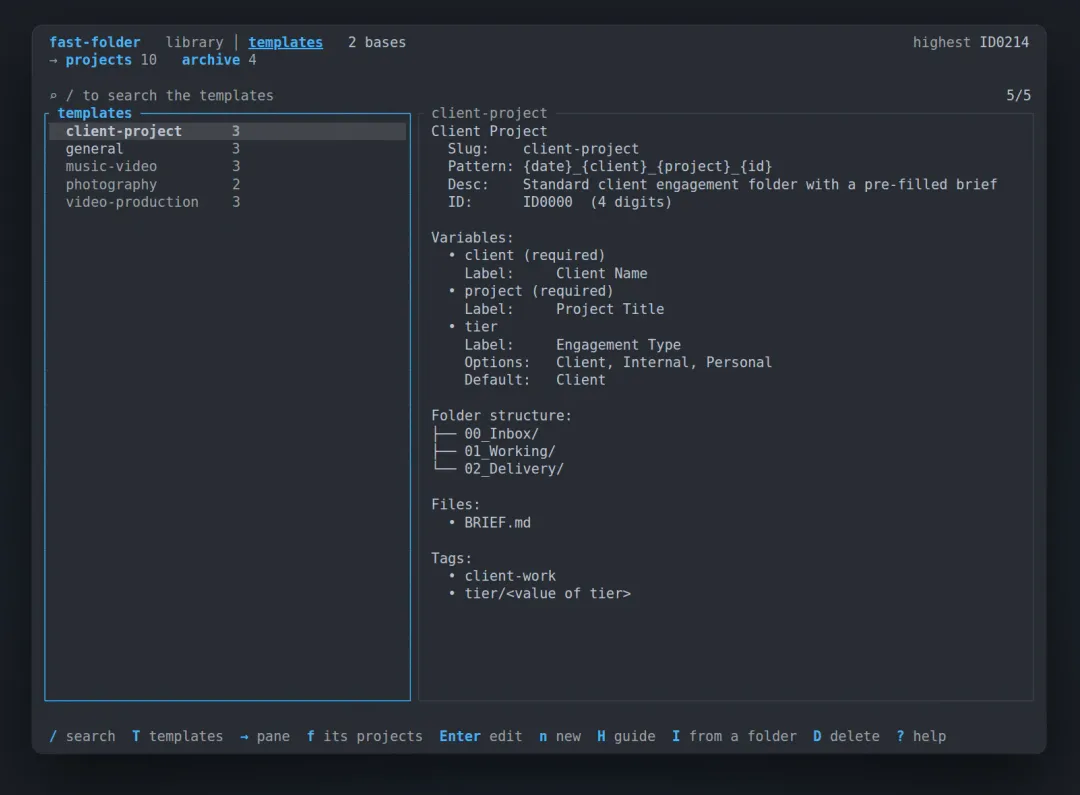Click the Default value 'Client'

click(x=581, y=380)
